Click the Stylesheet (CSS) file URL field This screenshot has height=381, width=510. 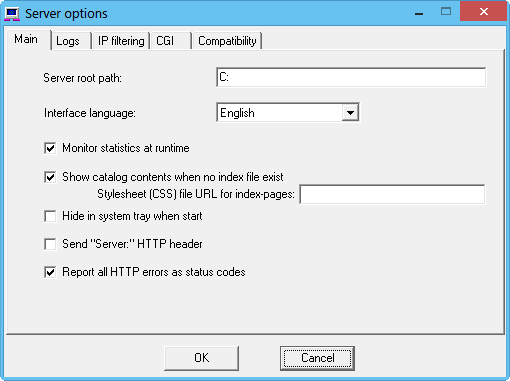click(x=392, y=194)
